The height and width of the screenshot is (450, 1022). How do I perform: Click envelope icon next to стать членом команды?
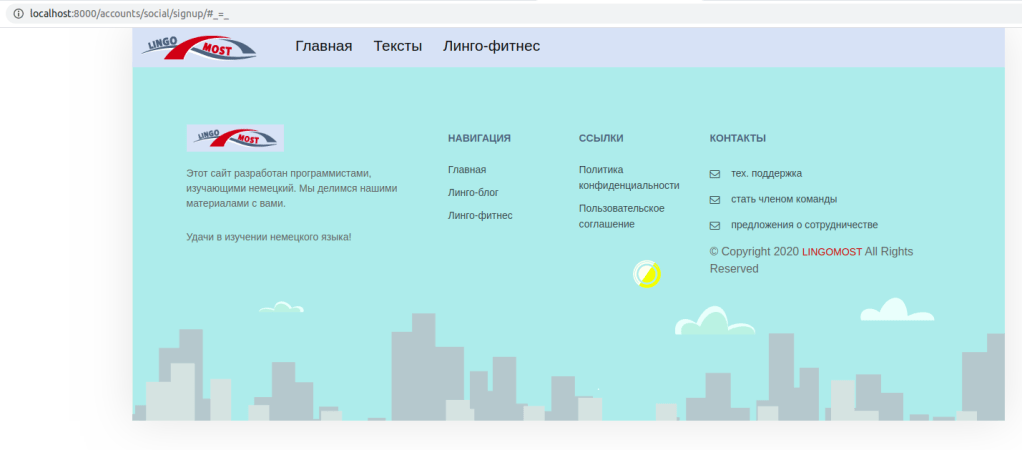click(714, 200)
